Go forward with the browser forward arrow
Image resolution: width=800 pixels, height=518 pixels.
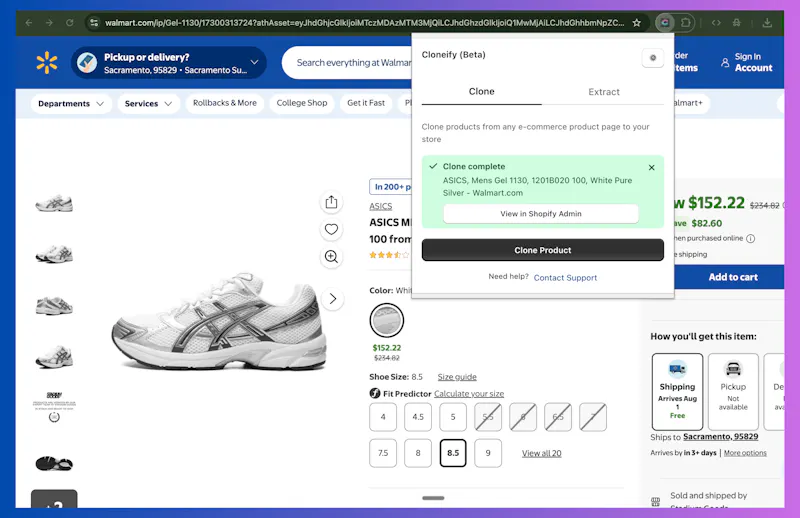click(x=49, y=22)
